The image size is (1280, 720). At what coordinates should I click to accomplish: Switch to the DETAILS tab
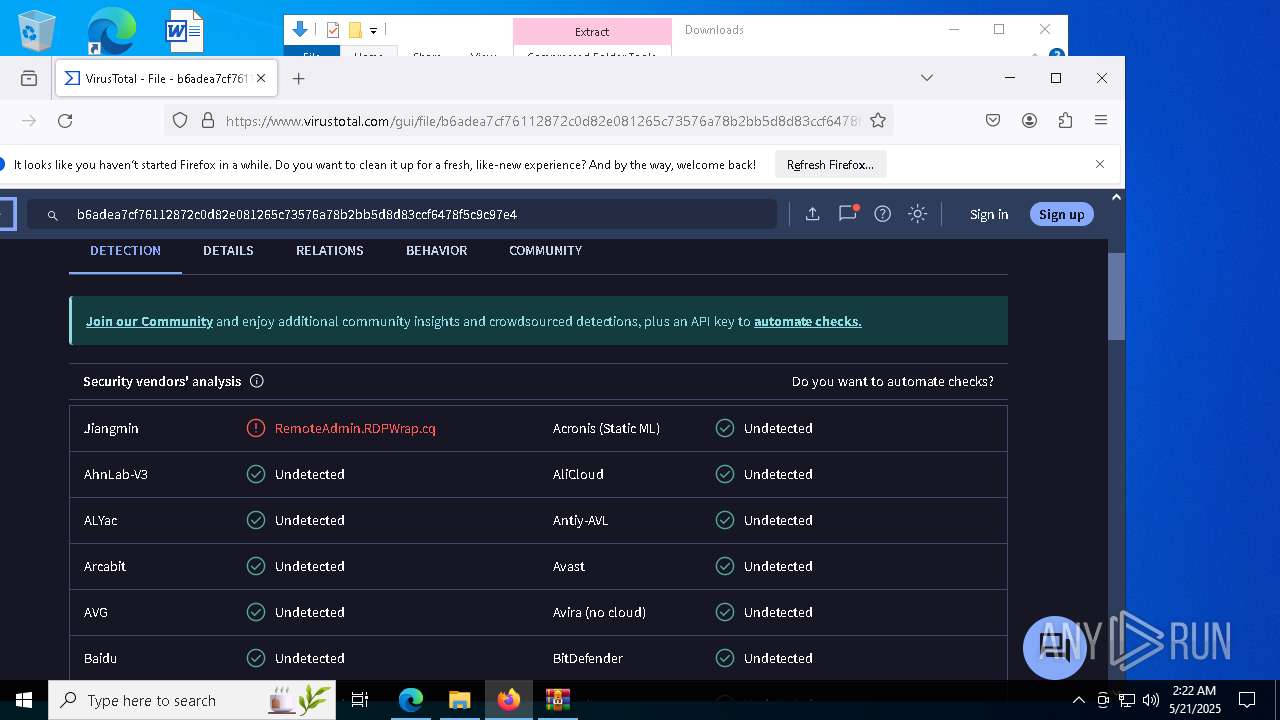[x=228, y=251]
